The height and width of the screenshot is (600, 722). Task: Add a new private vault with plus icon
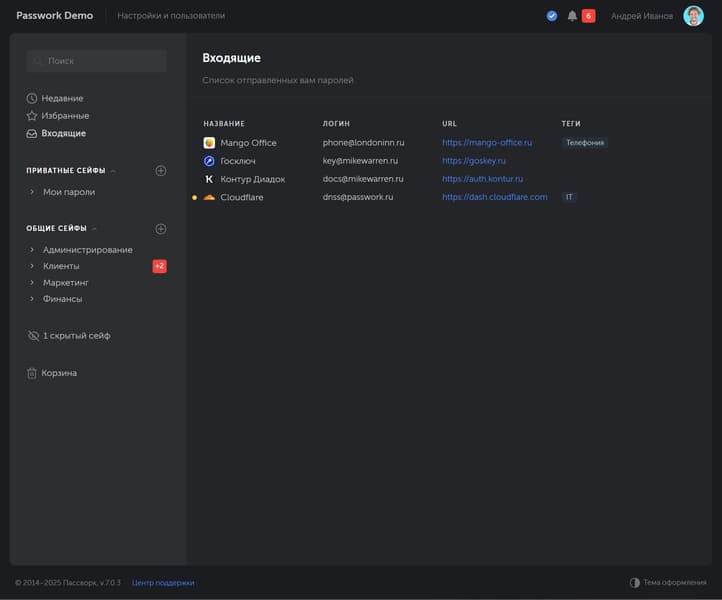[161, 171]
